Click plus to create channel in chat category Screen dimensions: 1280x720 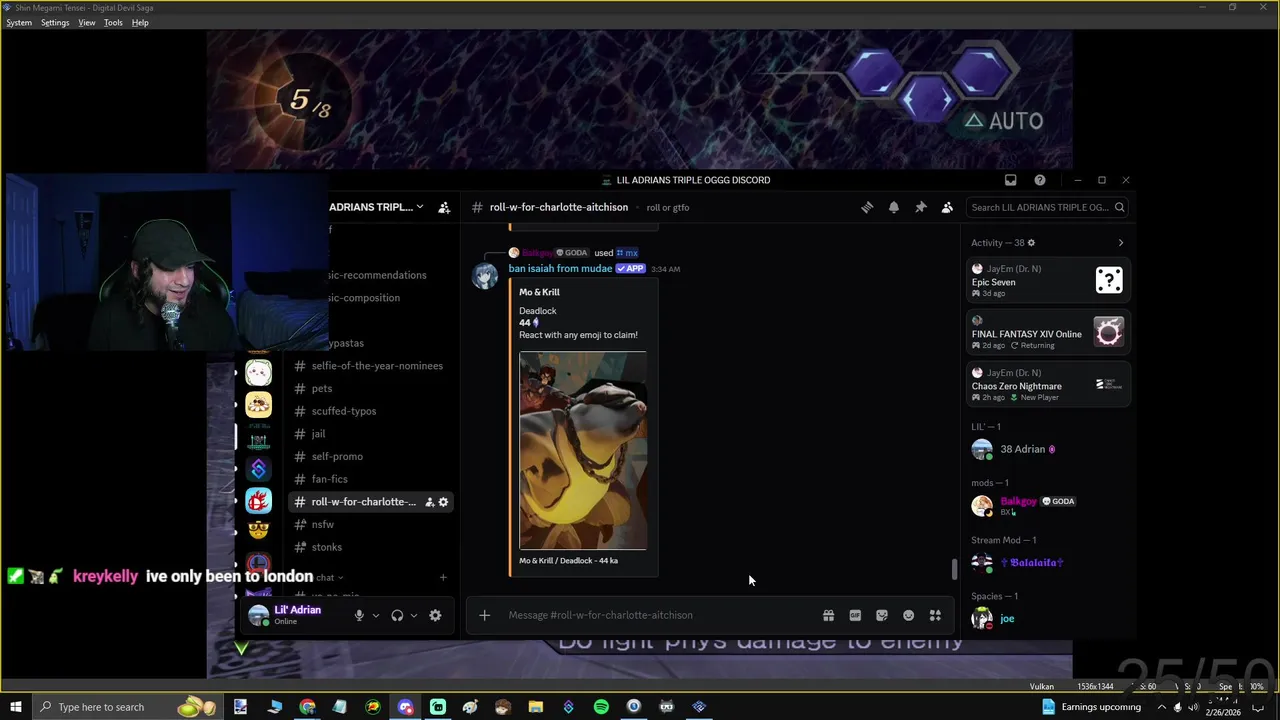[443, 577]
